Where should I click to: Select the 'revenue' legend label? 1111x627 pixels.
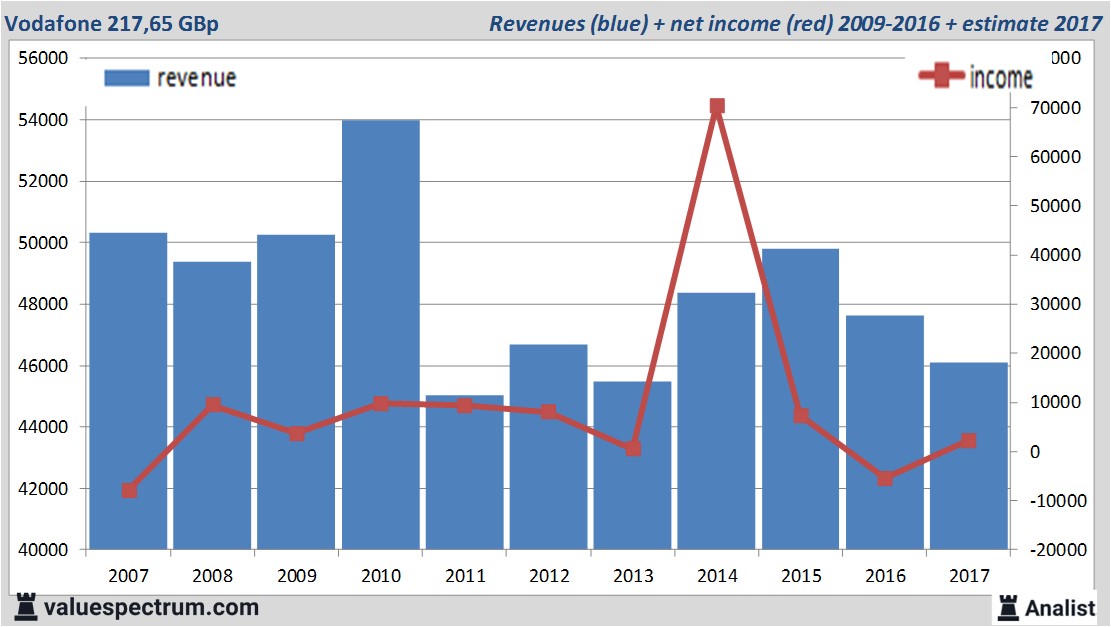(196, 78)
